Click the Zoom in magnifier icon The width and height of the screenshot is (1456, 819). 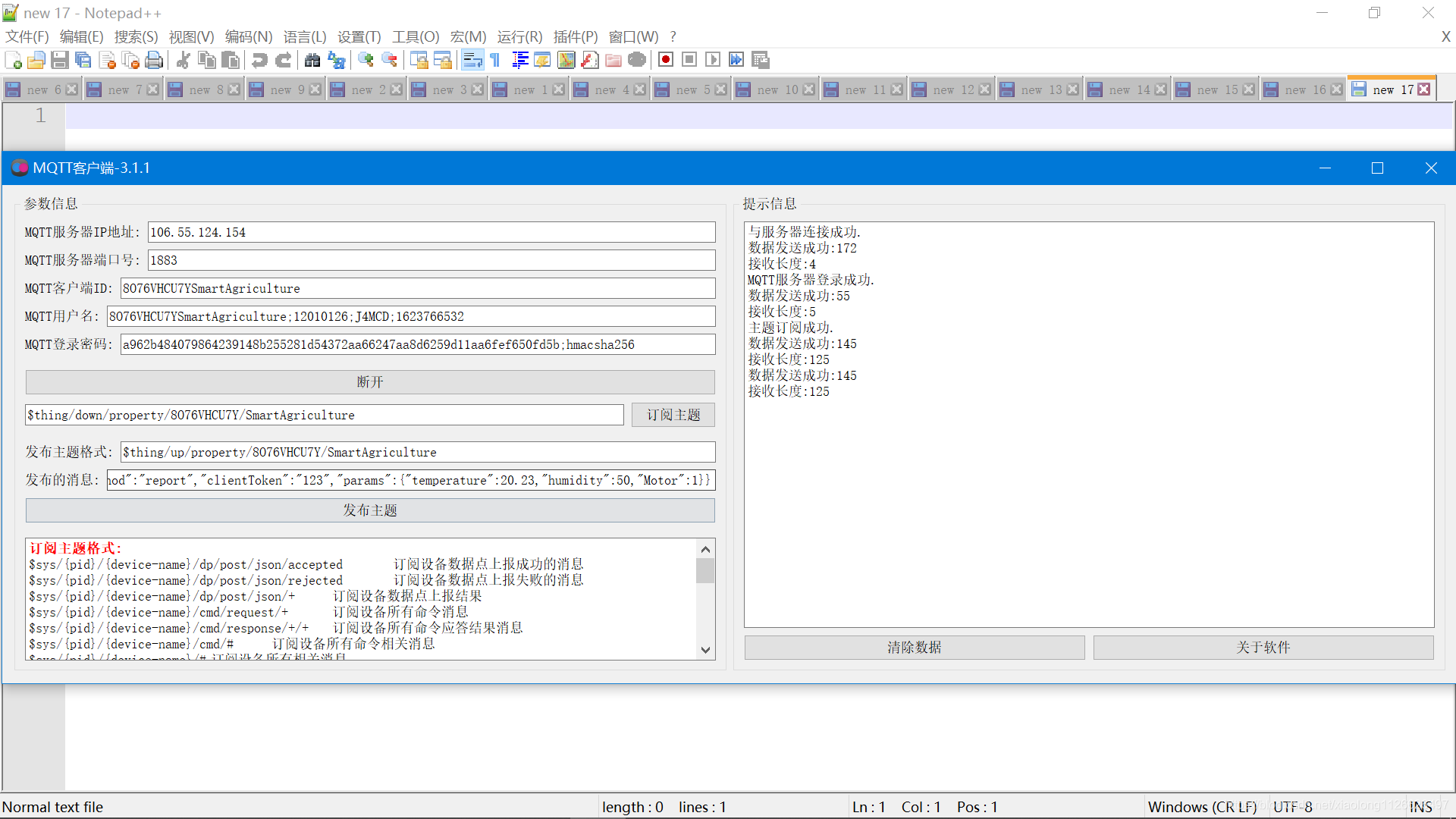coord(366,60)
